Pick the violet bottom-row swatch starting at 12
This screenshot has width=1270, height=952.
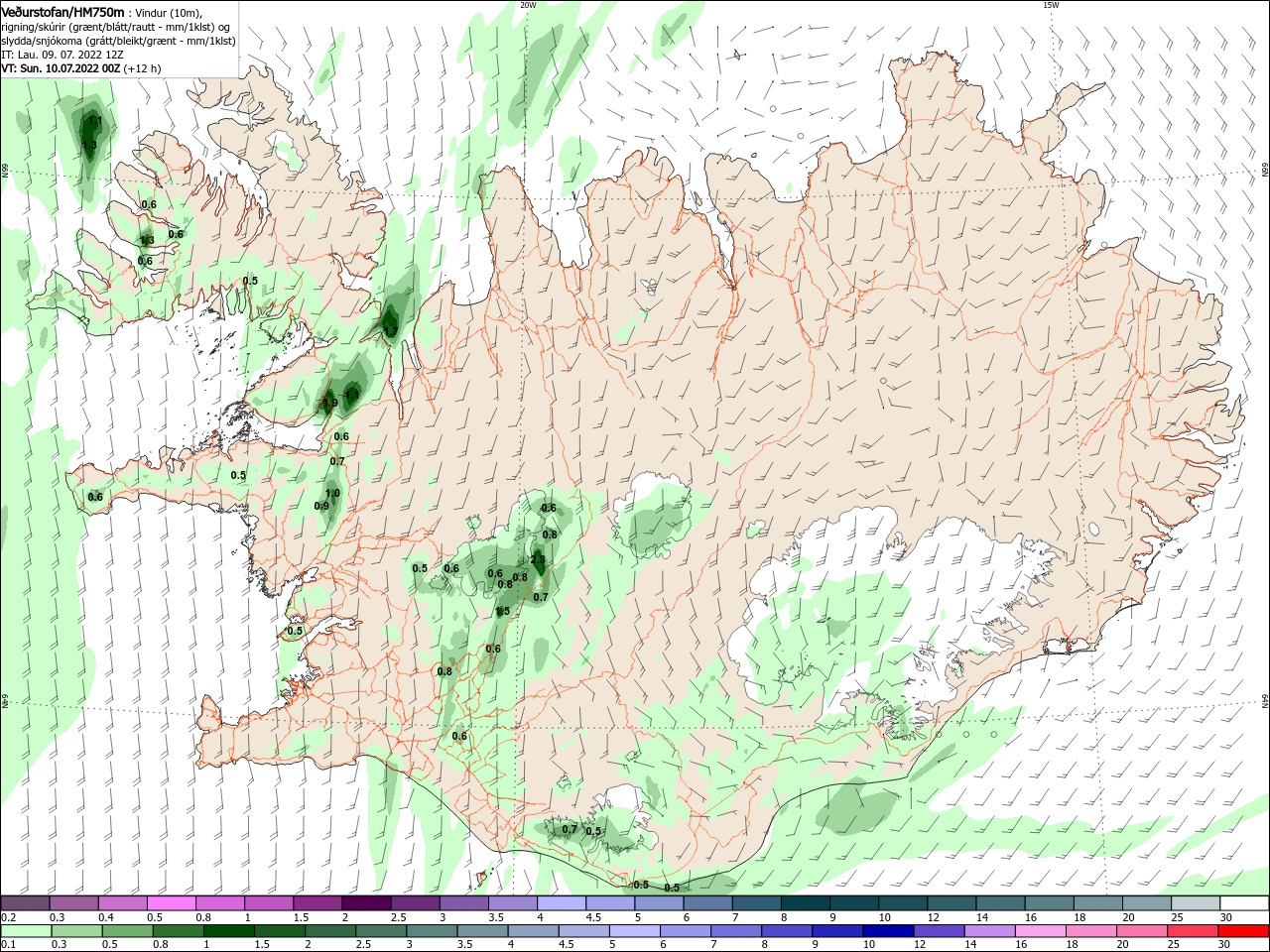coord(940,931)
